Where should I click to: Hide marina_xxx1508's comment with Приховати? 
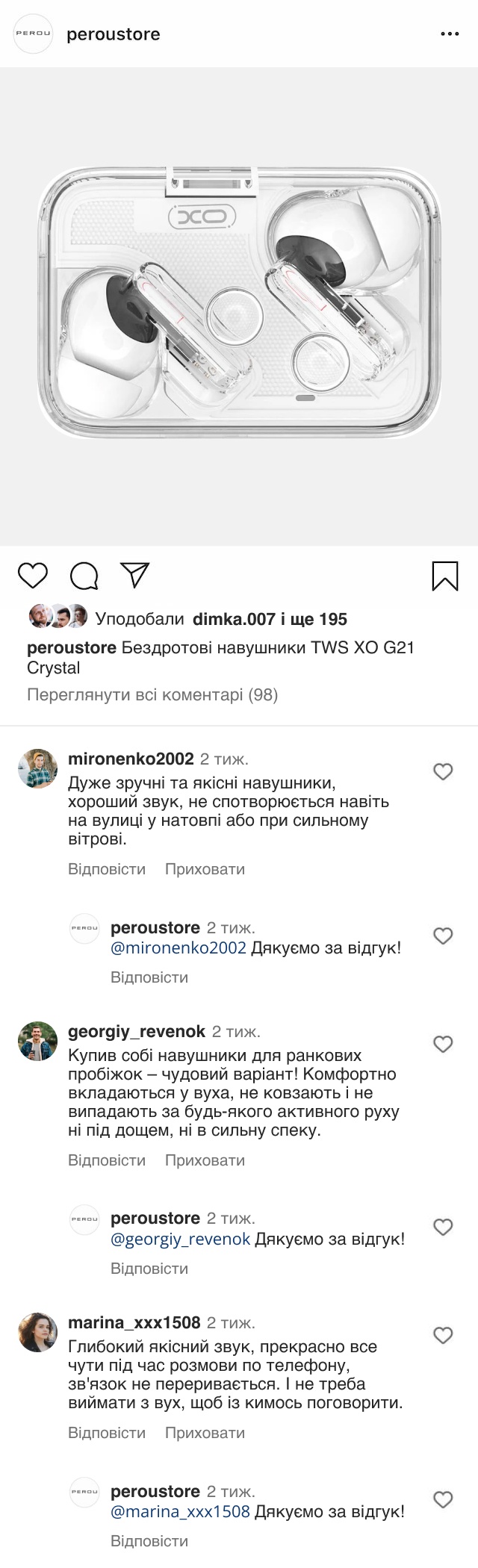[205, 1433]
